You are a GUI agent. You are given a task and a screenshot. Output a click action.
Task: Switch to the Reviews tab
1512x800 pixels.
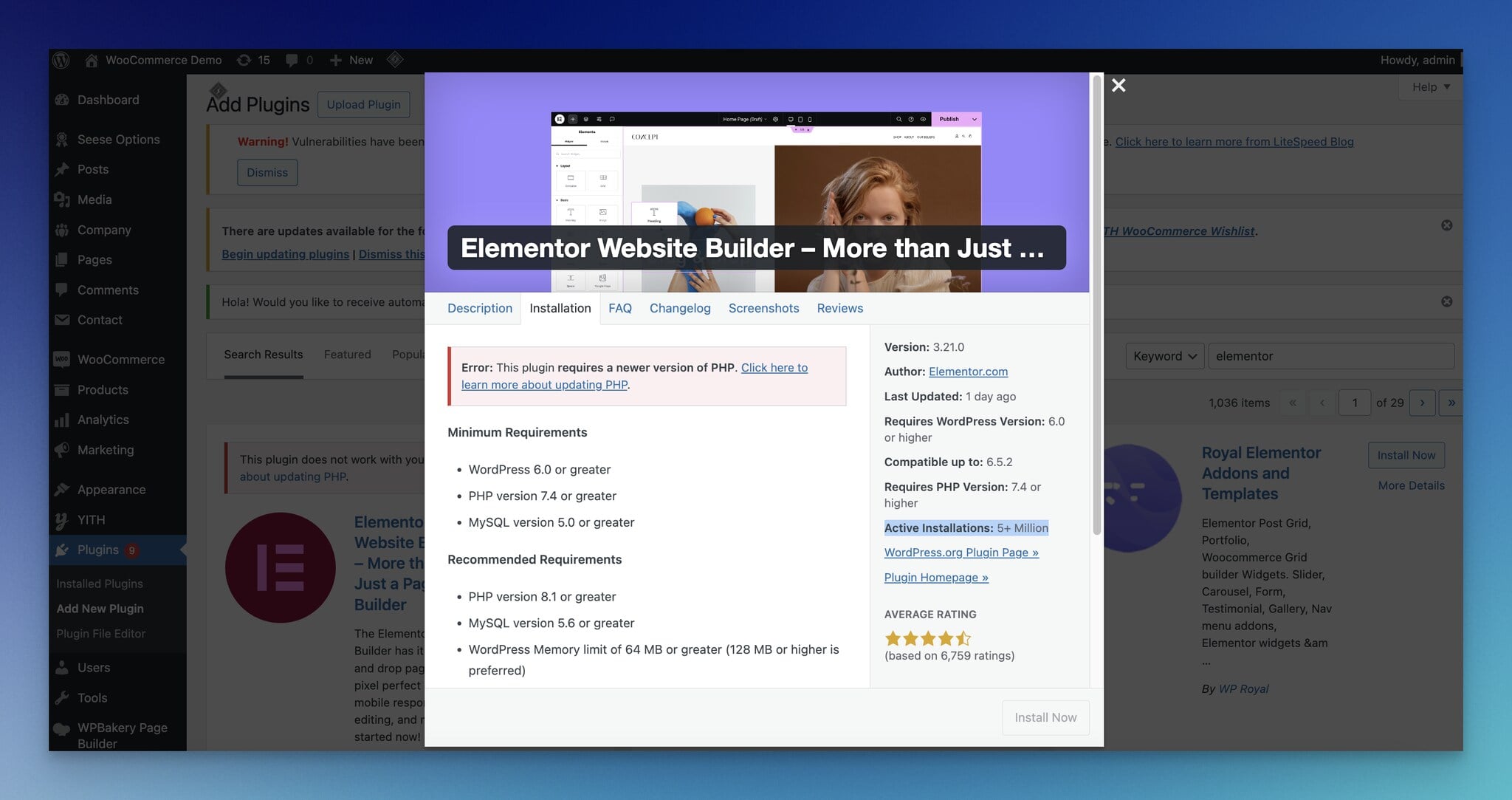(x=840, y=308)
